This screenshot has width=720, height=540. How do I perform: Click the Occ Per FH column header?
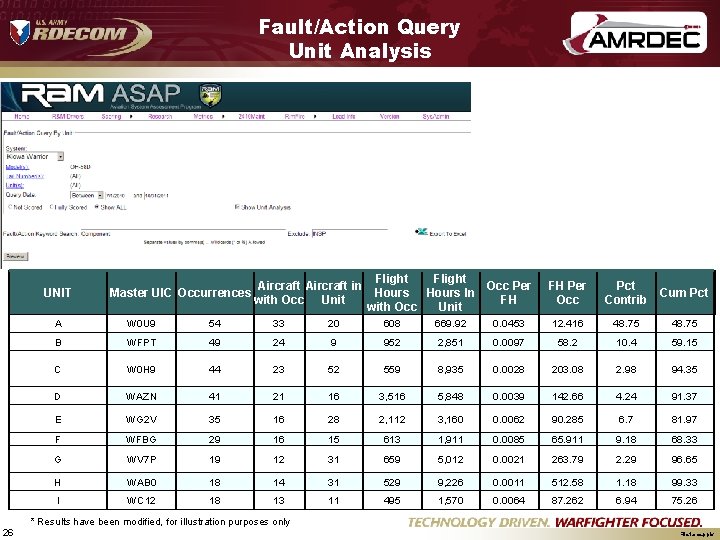pos(509,292)
